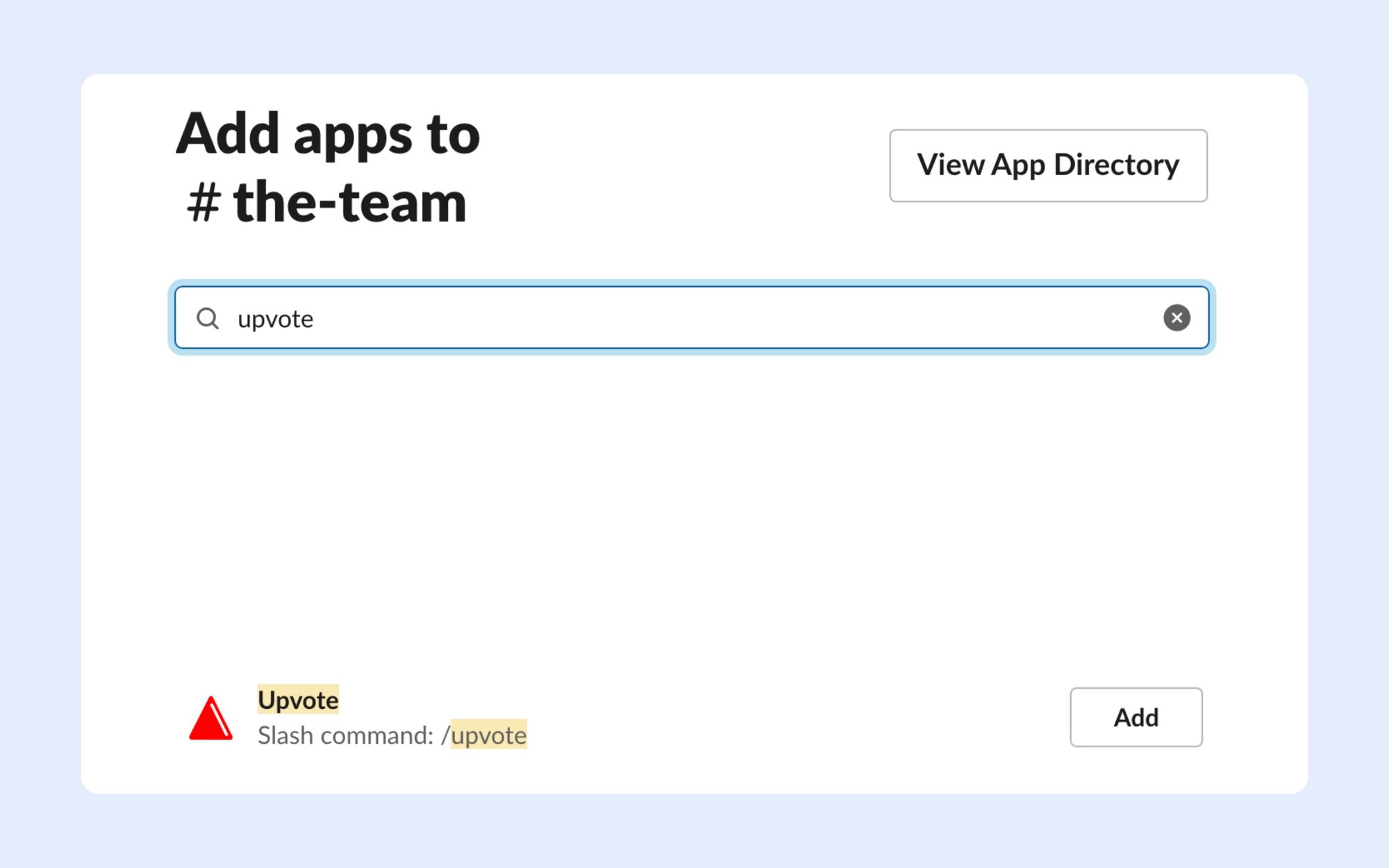Select the Upvote app name
The height and width of the screenshot is (868, 1389).
[298, 700]
